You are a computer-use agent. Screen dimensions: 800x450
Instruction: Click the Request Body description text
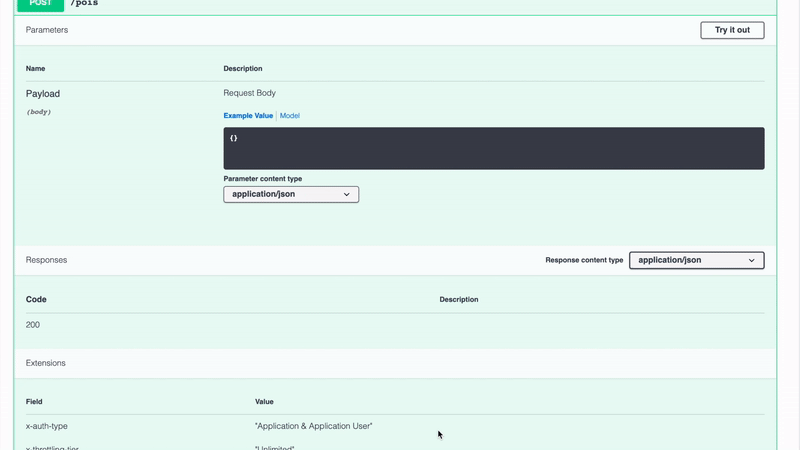tap(249, 93)
